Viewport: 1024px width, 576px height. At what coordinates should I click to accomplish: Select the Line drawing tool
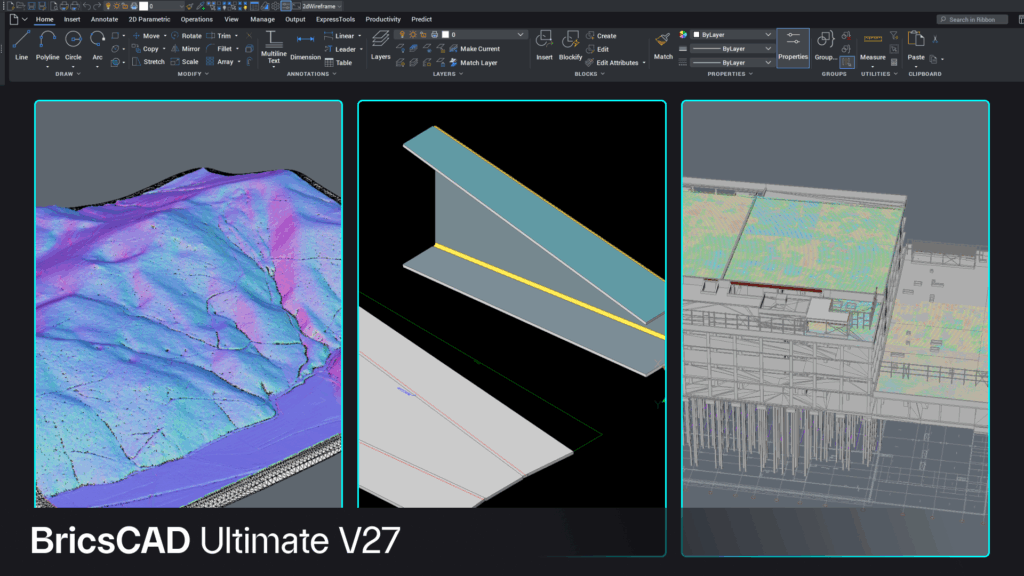[x=21, y=46]
